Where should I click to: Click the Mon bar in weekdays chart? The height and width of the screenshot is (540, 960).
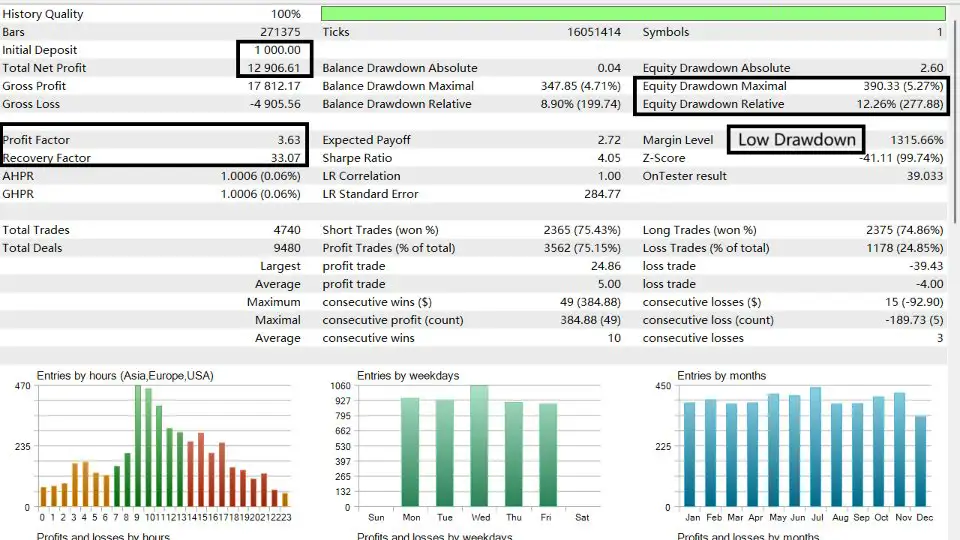[410, 452]
